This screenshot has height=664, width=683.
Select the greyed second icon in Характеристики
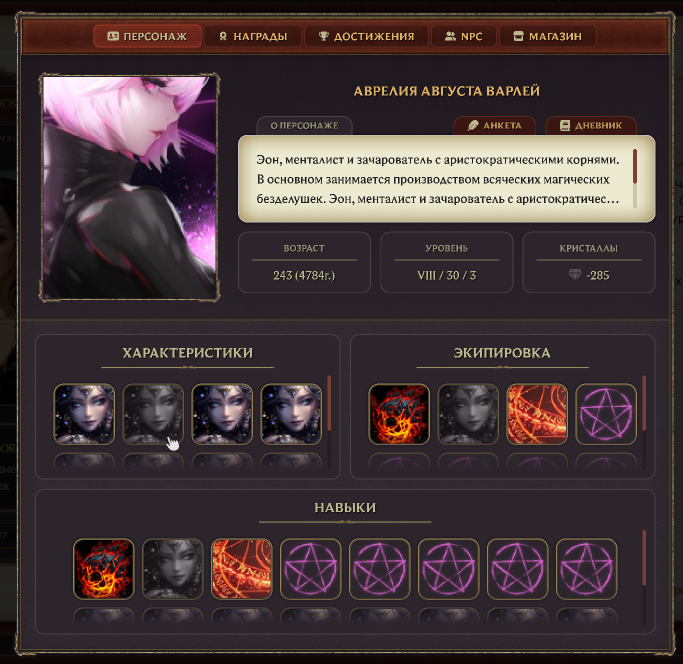pos(153,414)
